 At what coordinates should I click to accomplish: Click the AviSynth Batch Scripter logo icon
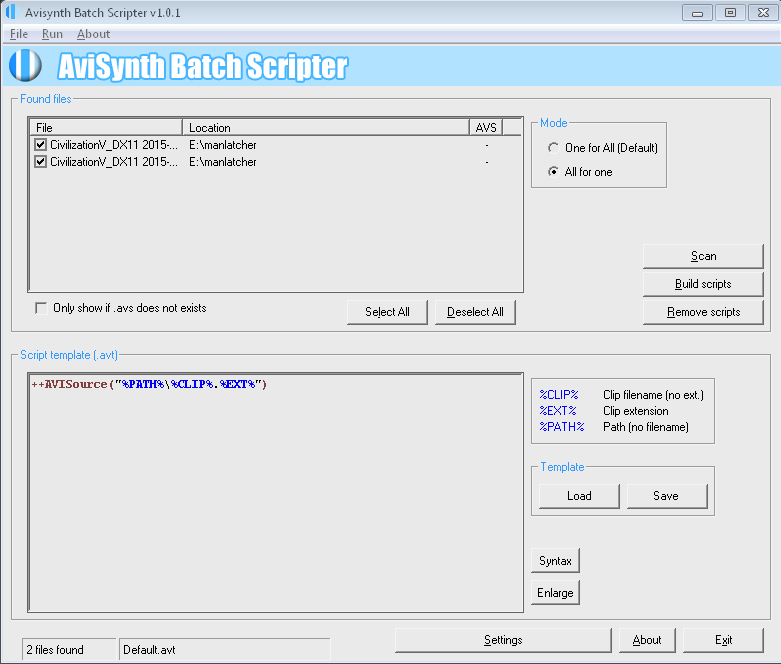25,66
